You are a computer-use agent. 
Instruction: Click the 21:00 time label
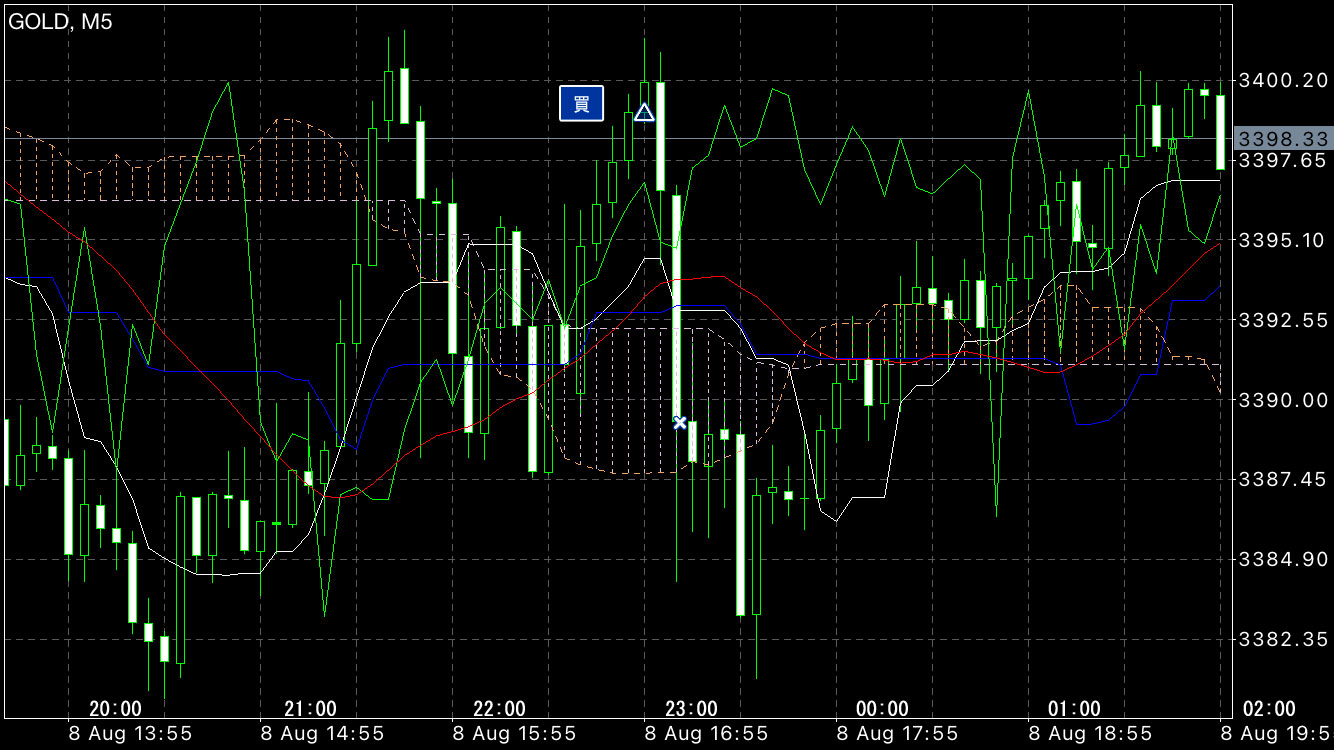[x=310, y=709]
